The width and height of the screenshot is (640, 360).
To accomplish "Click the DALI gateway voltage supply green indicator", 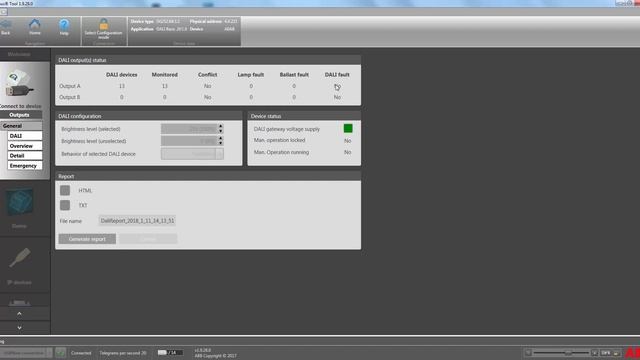I will click(x=348, y=129).
